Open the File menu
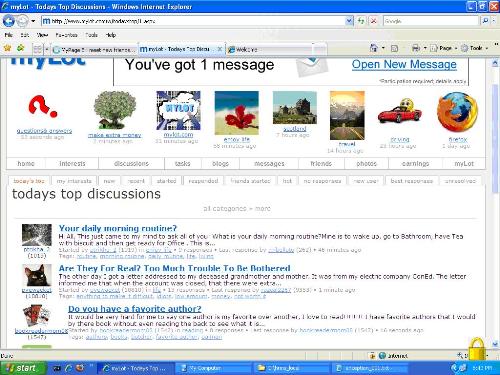 pos(9,35)
